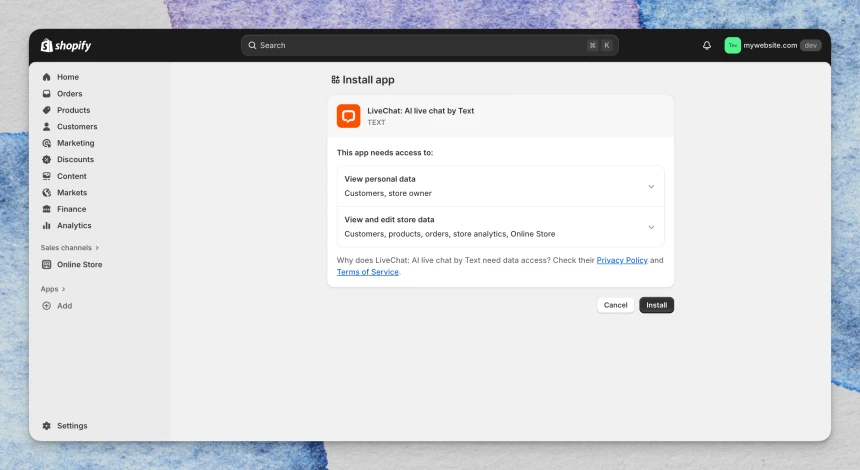Click the Finance bank icon
The height and width of the screenshot is (470, 860).
47,209
